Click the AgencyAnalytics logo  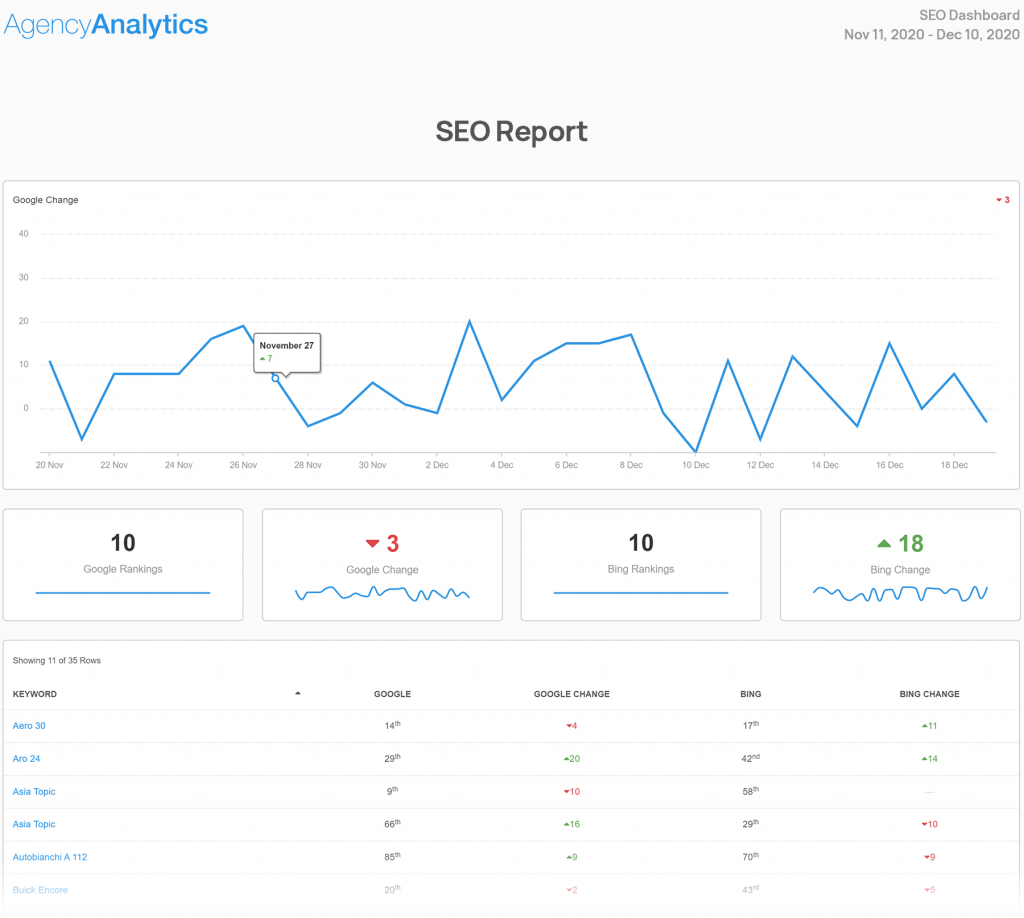tap(105, 24)
